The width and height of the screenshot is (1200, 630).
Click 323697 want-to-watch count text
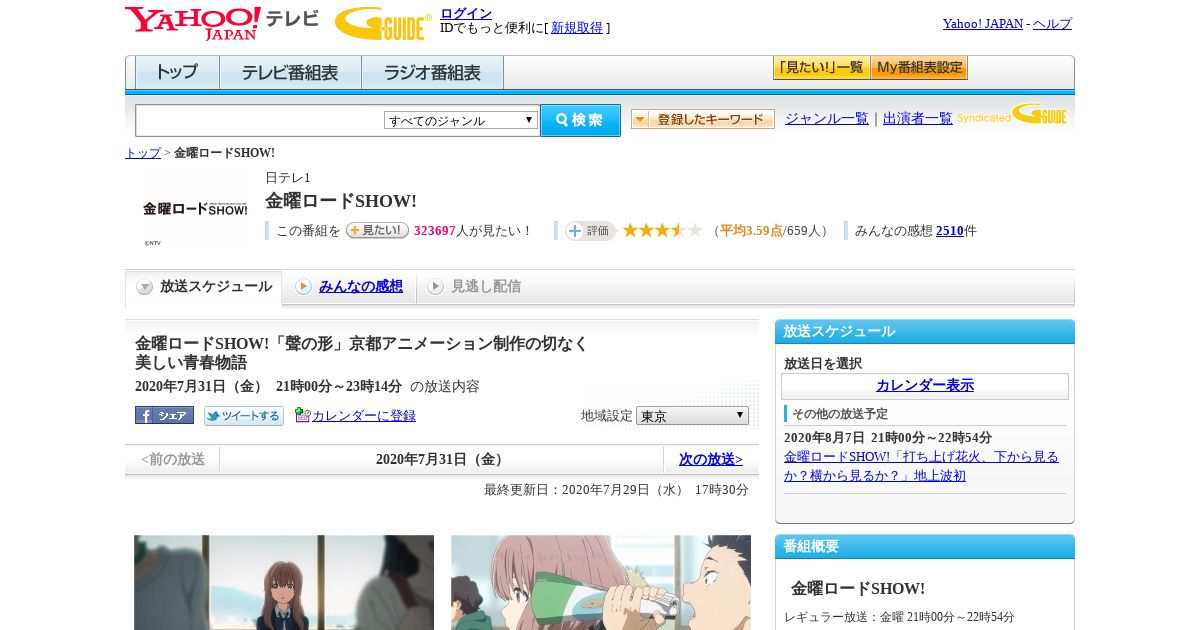coord(435,231)
